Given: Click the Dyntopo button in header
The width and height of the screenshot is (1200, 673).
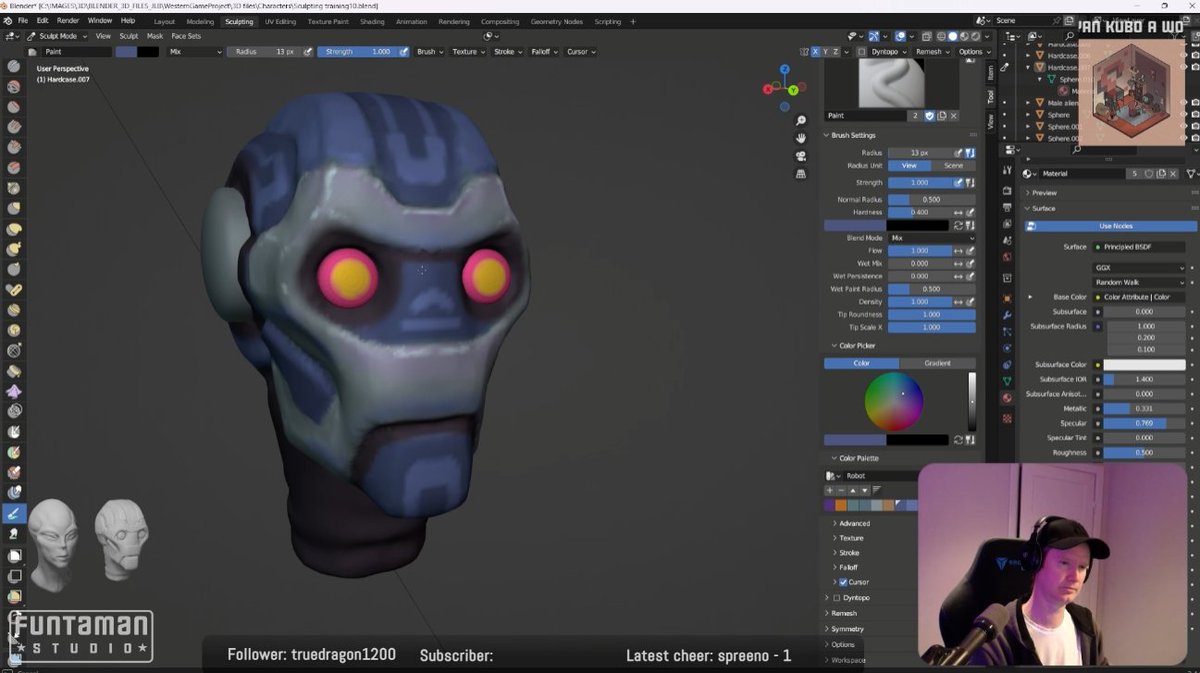Looking at the screenshot, I should point(889,51).
